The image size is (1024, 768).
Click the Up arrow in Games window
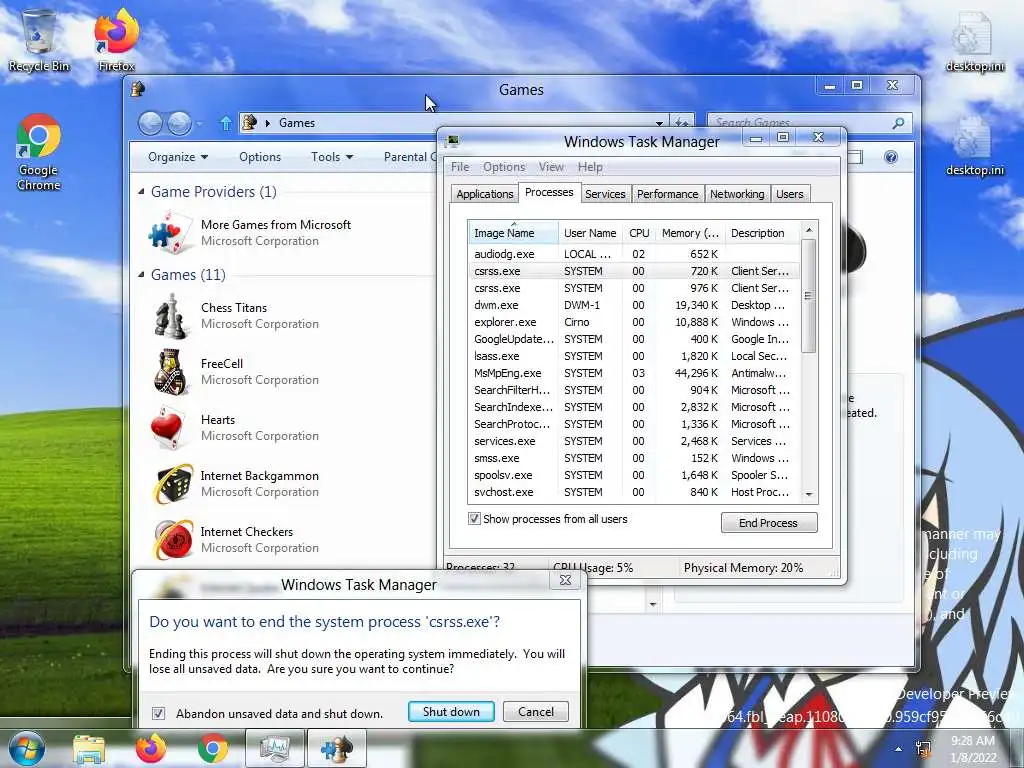click(225, 123)
